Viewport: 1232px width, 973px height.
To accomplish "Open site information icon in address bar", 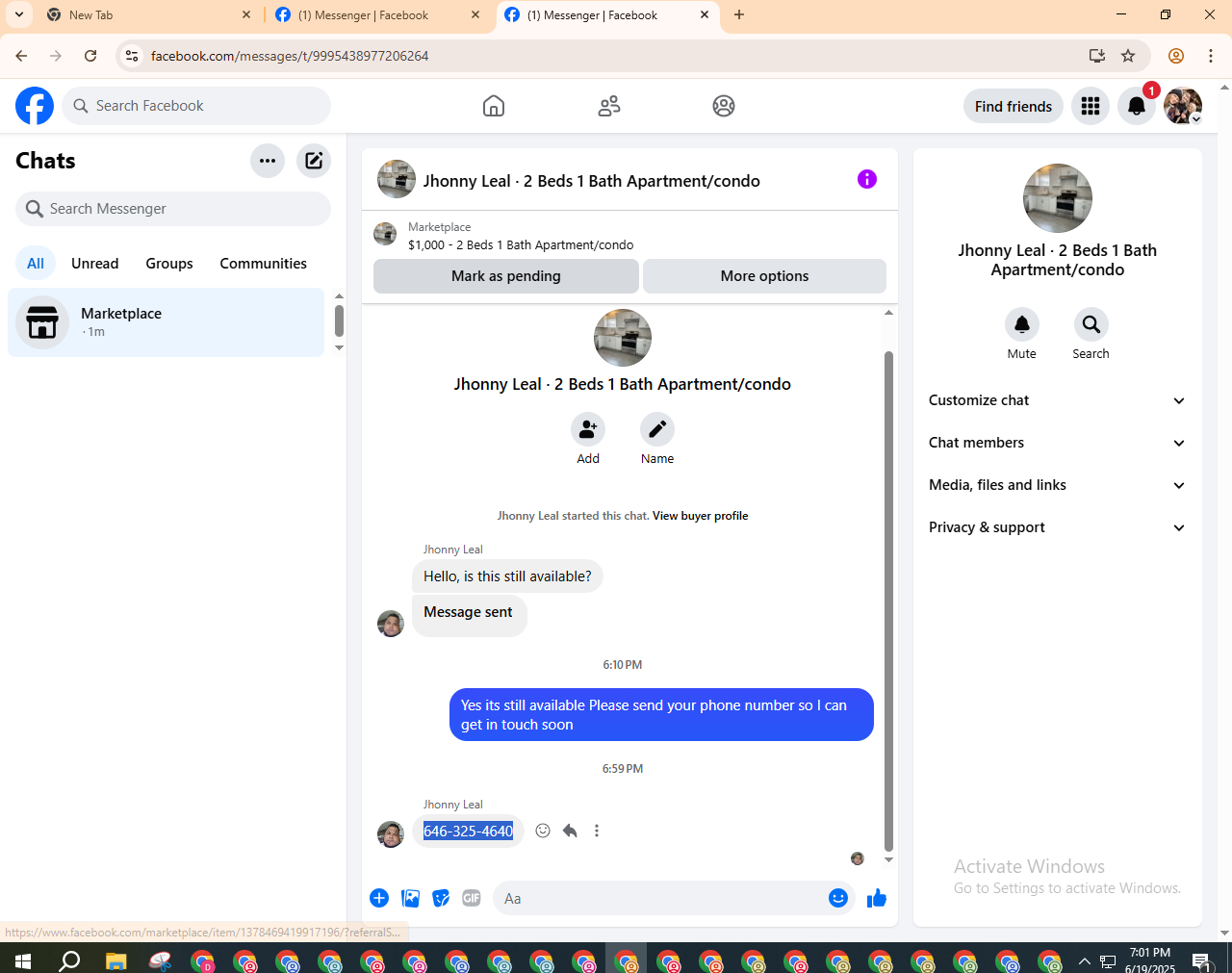I will [x=132, y=56].
